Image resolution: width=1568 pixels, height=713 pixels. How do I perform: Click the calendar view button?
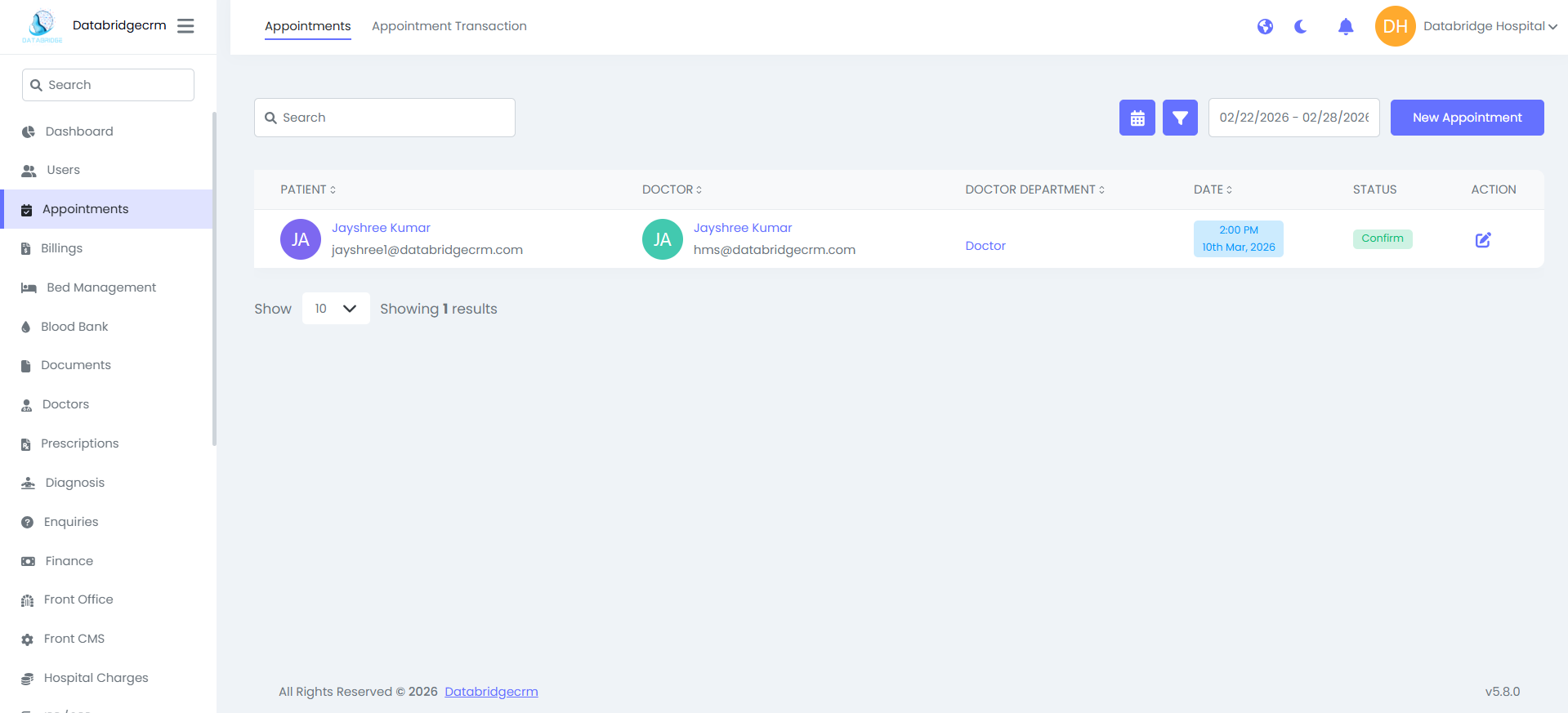pos(1137,118)
